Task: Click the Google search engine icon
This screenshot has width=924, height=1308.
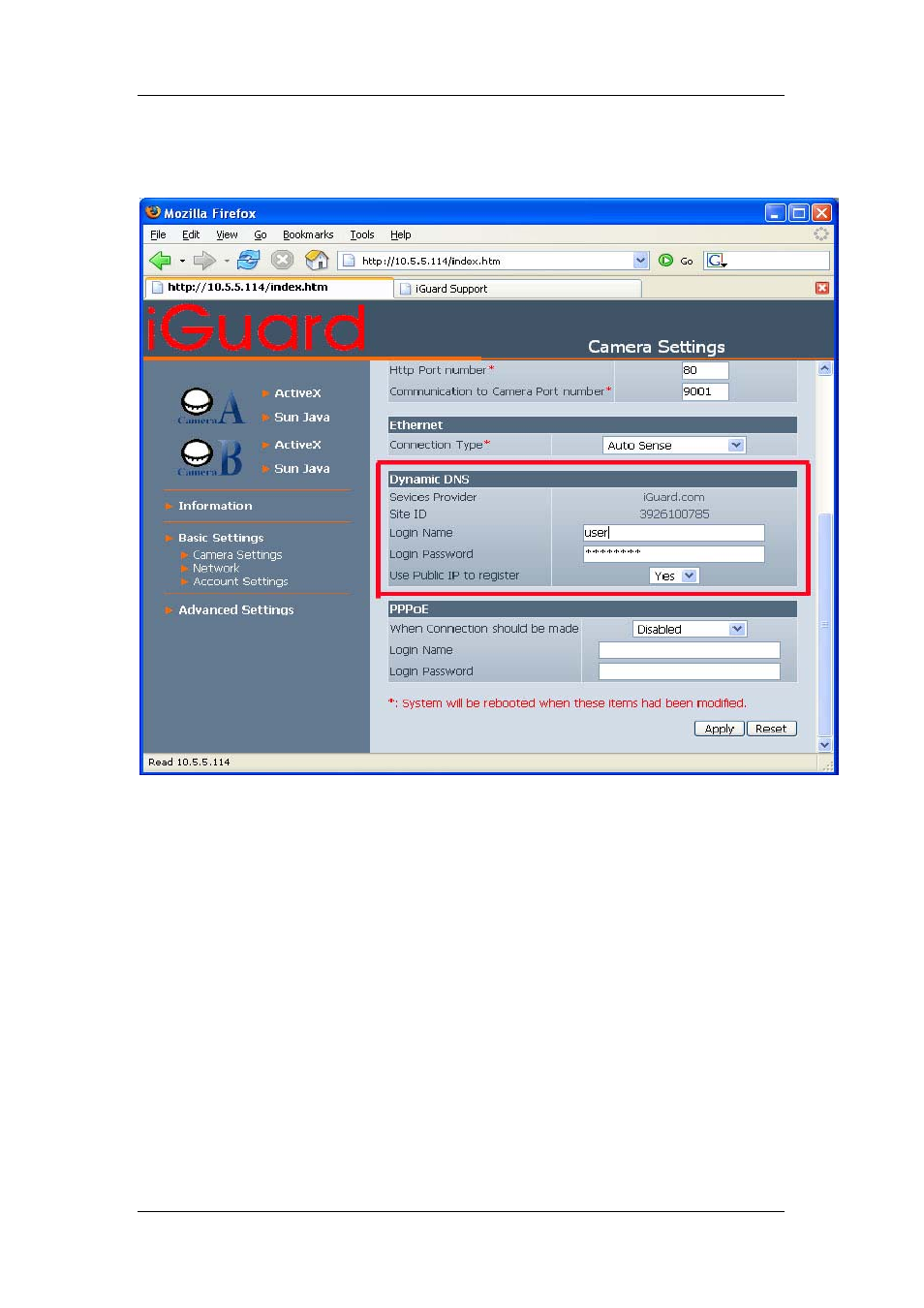Action: point(716,261)
